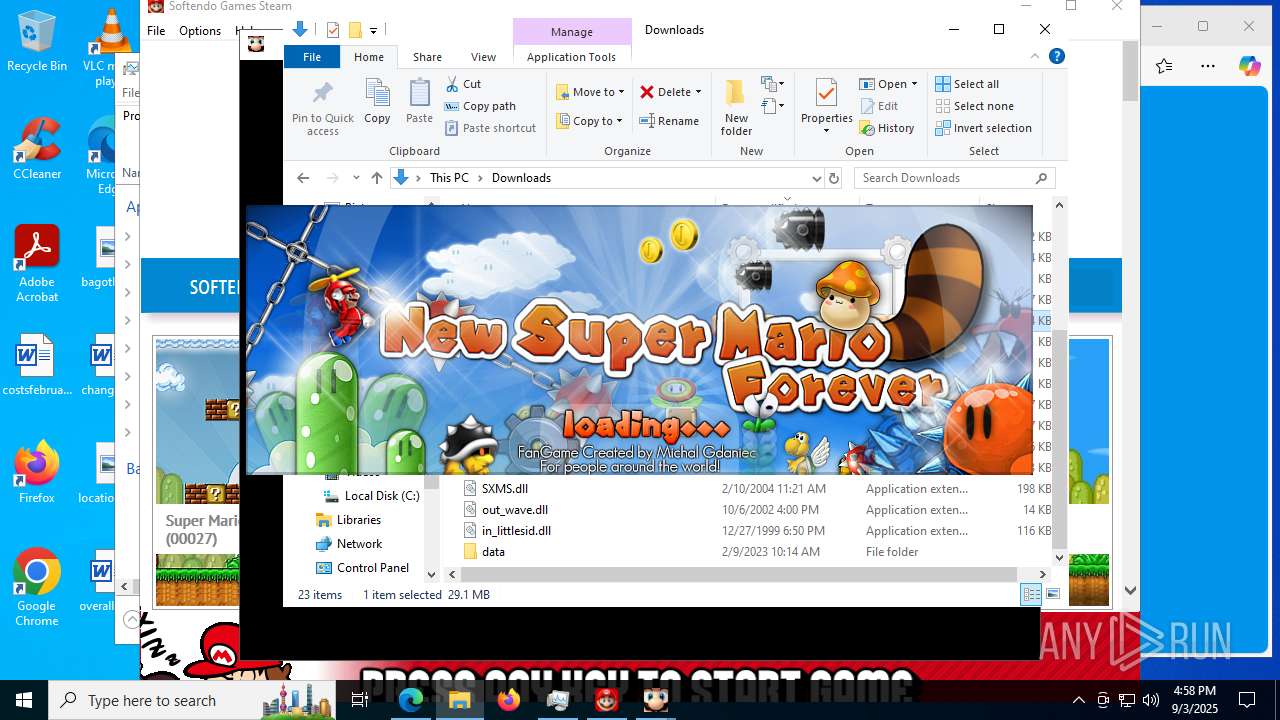This screenshot has height=720, width=1280.
Task: Click the Up one level arrow
Action: (377, 178)
